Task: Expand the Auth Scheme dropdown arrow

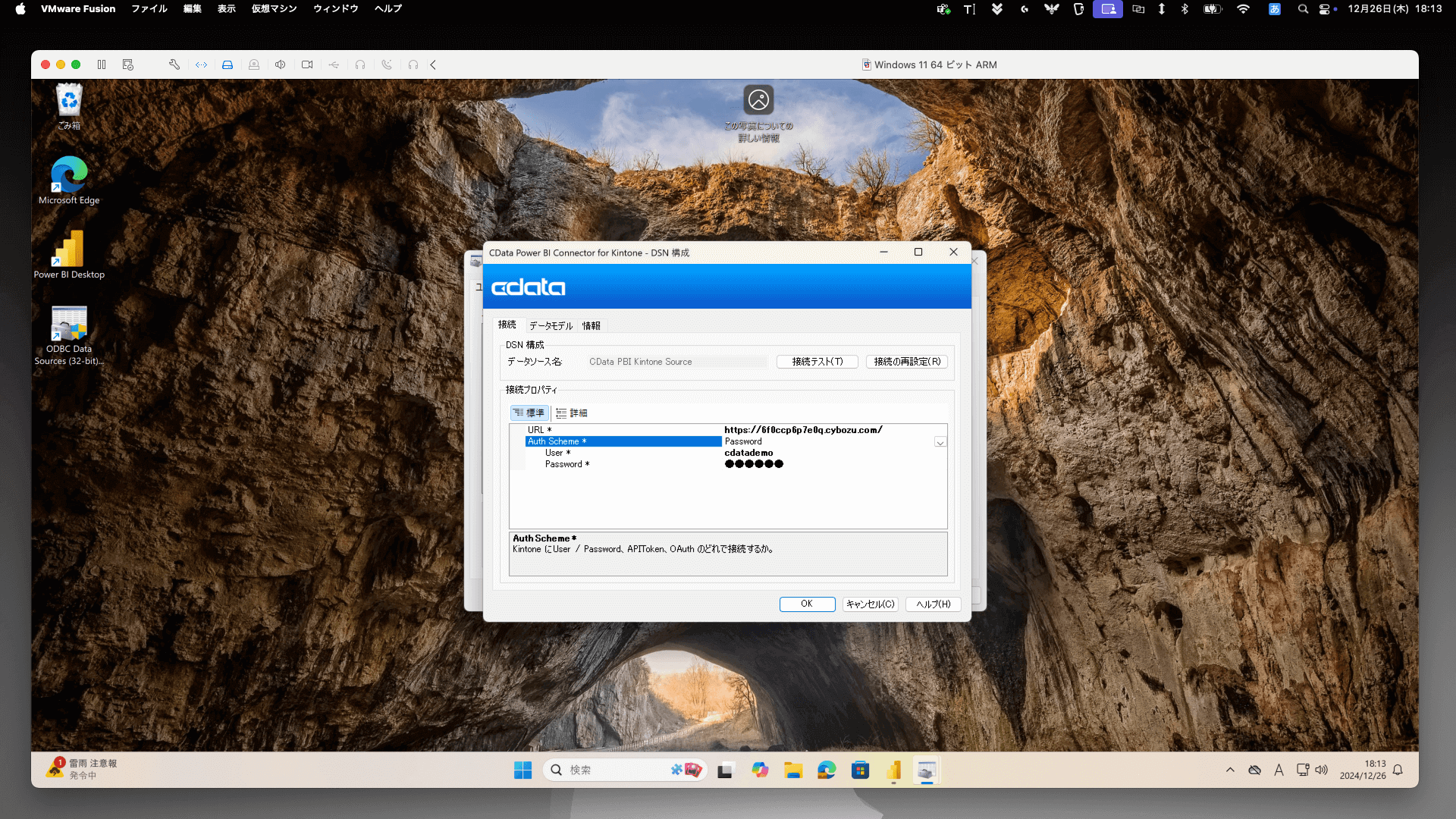Action: click(x=940, y=442)
